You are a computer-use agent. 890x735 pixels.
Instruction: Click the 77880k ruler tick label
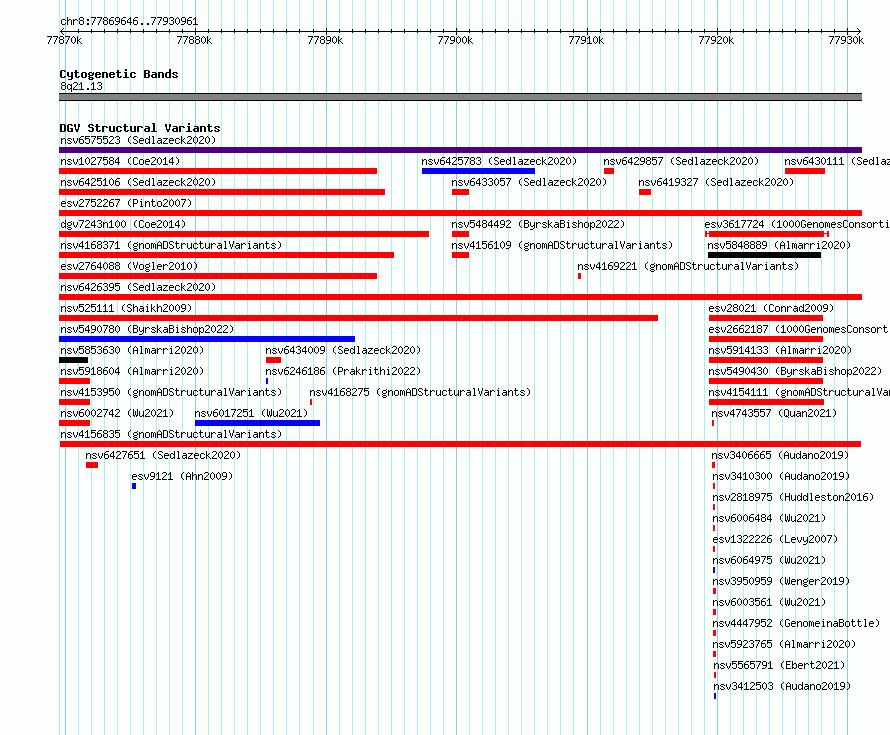194,40
